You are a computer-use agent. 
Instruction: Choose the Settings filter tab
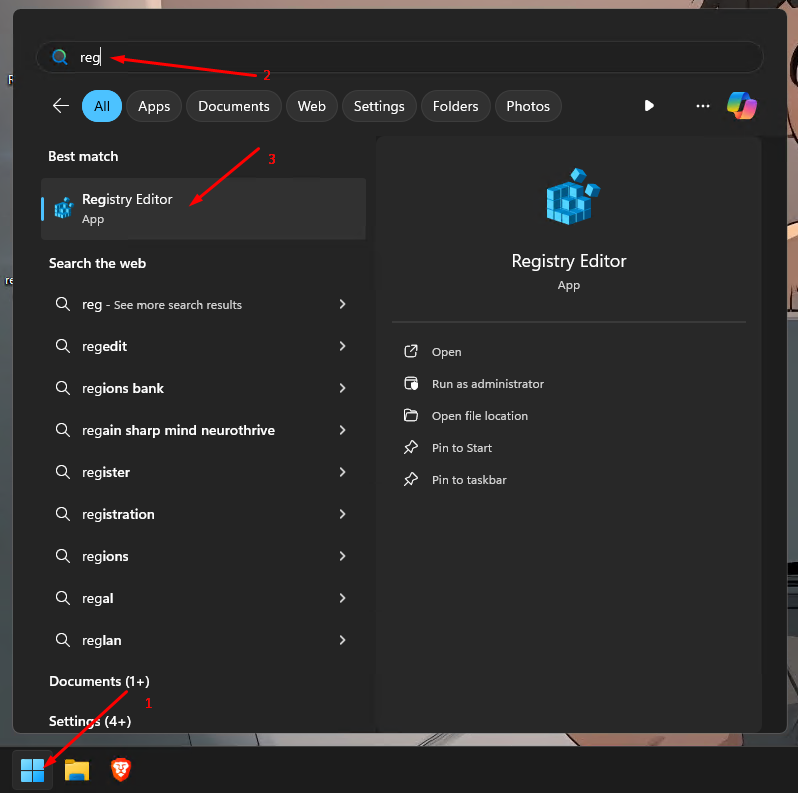379,106
